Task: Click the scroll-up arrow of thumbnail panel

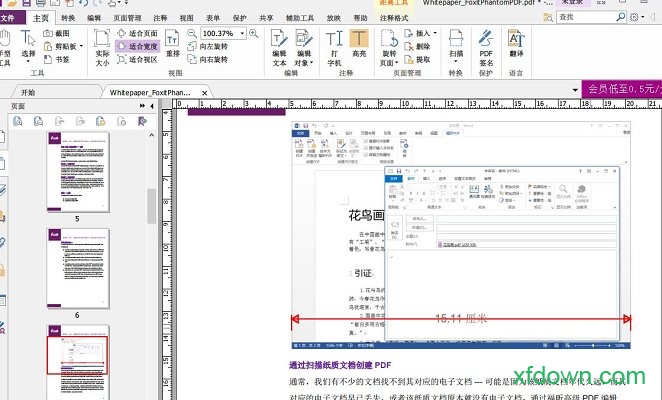Action: [x=152, y=135]
